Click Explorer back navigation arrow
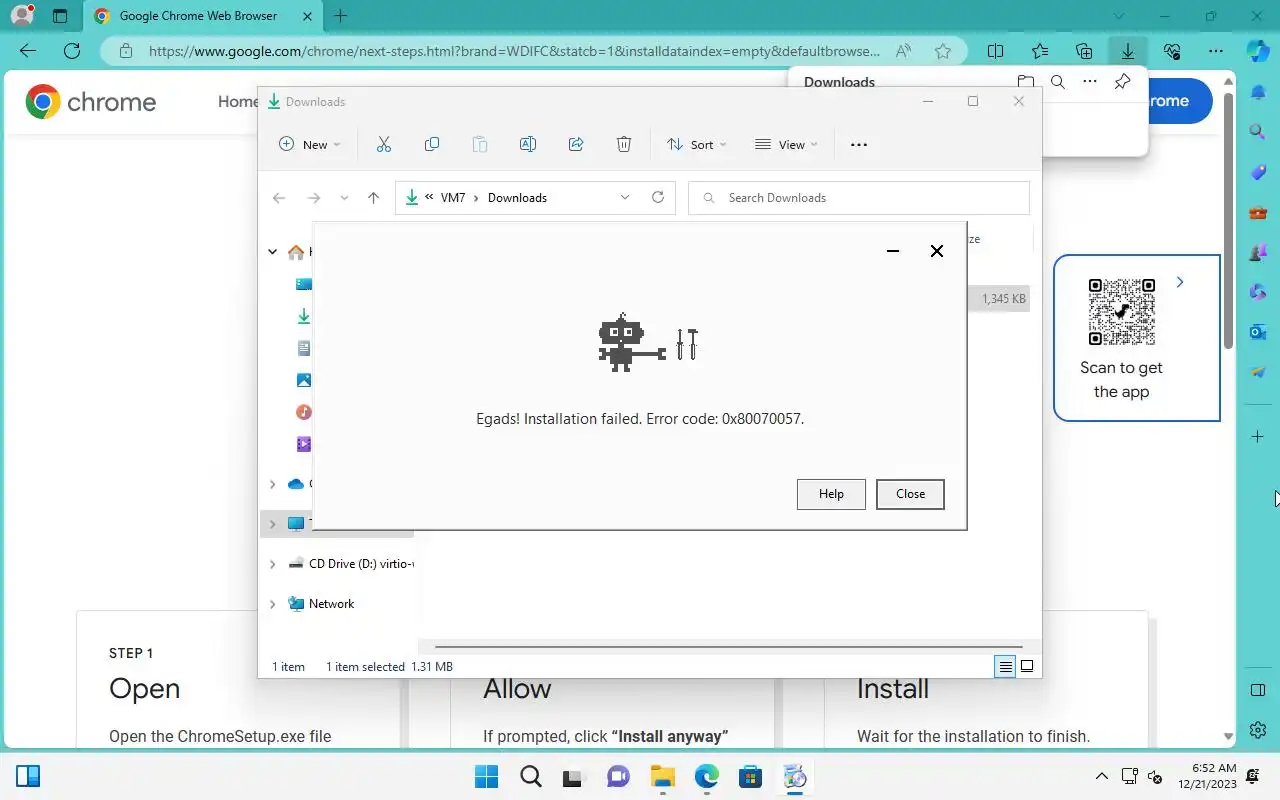The width and height of the screenshot is (1280, 800). click(279, 198)
